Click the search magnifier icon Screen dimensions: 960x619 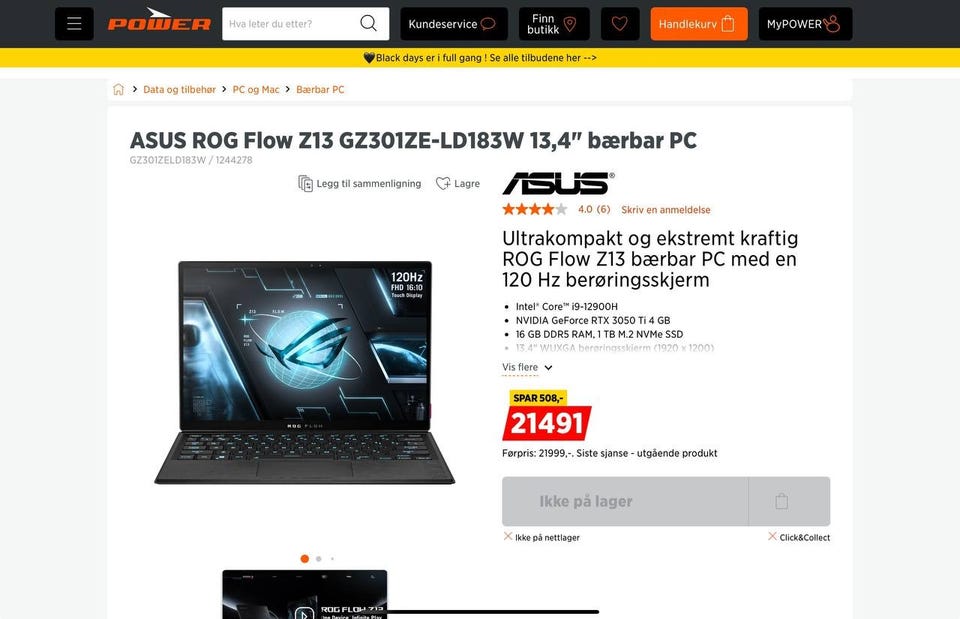pos(369,23)
